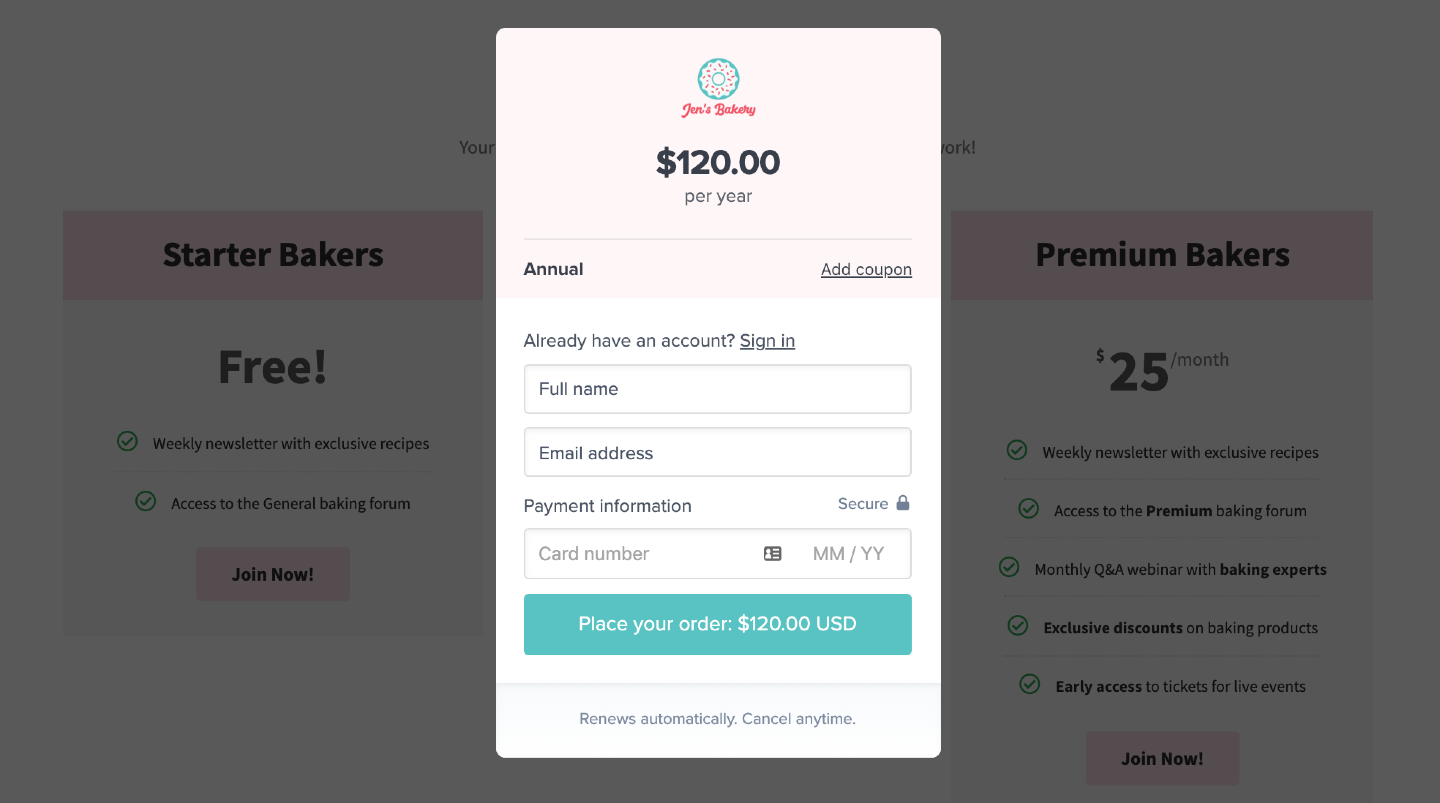
Task: Click the checkmark beside Premium baking forum access
Action: tap(1028, 509)
